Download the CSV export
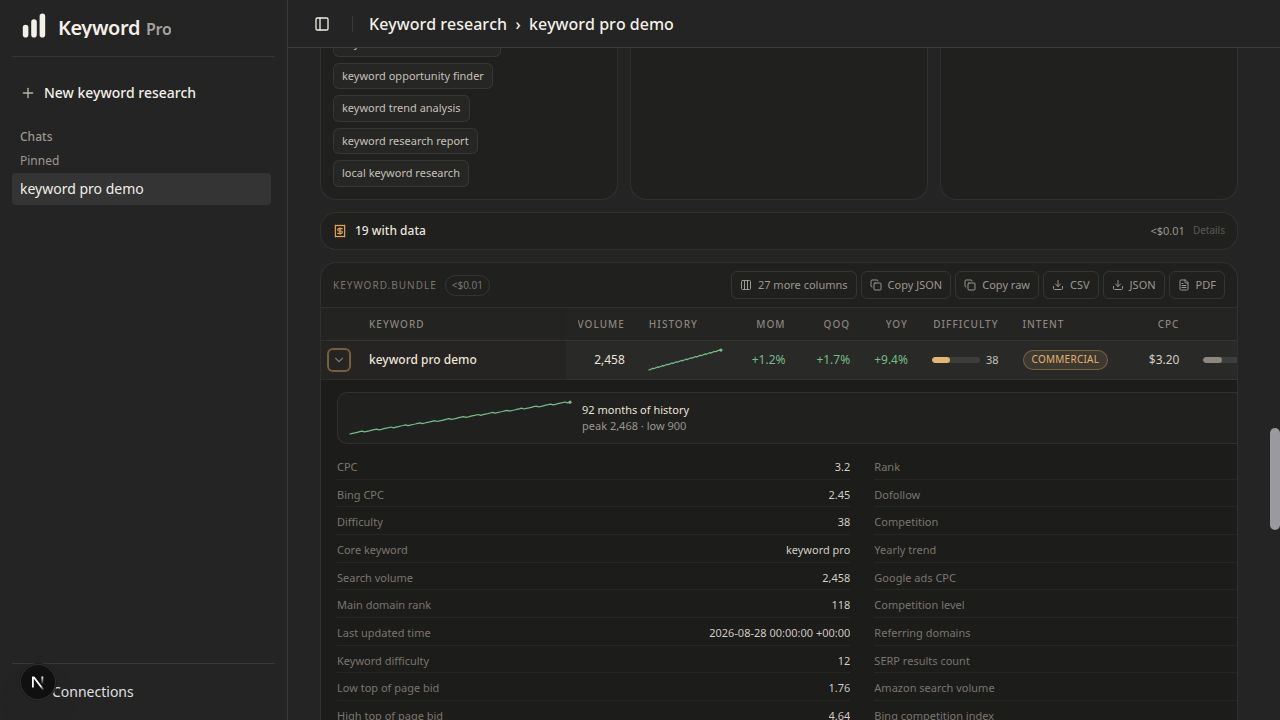1280x720 pixels. pyautogui.click(x=1071, y=285)
